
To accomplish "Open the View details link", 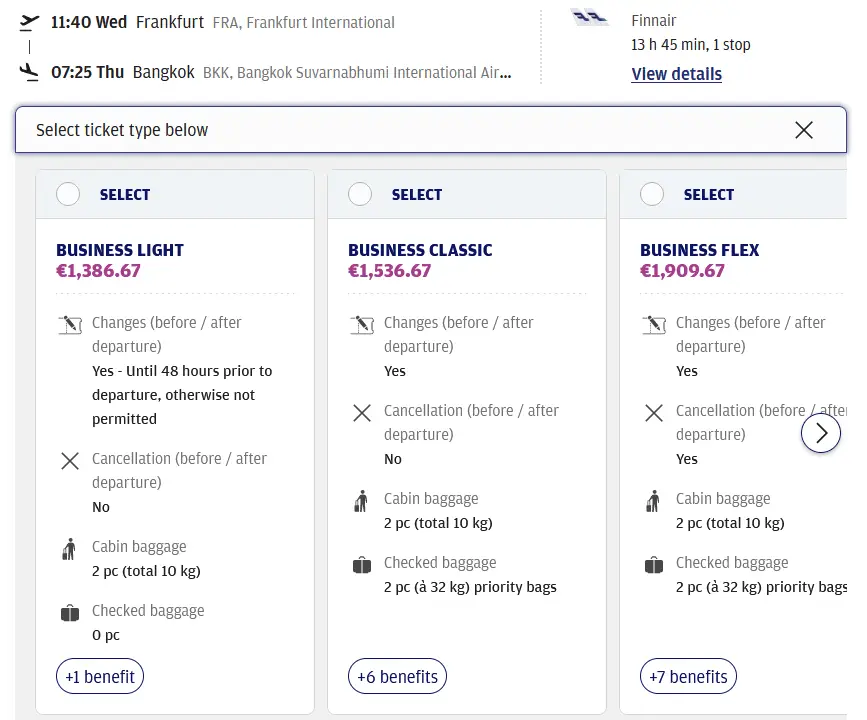I will coord(676,74).
